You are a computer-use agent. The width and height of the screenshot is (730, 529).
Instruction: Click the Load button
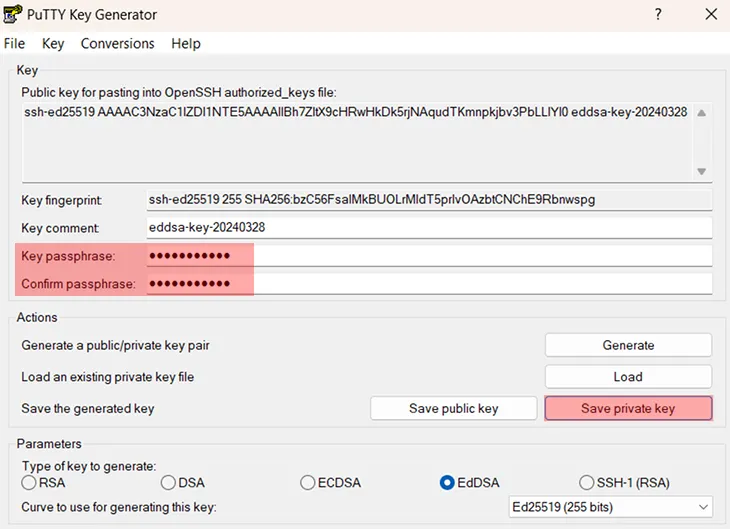pyautogui.click(x=628, y=377)
